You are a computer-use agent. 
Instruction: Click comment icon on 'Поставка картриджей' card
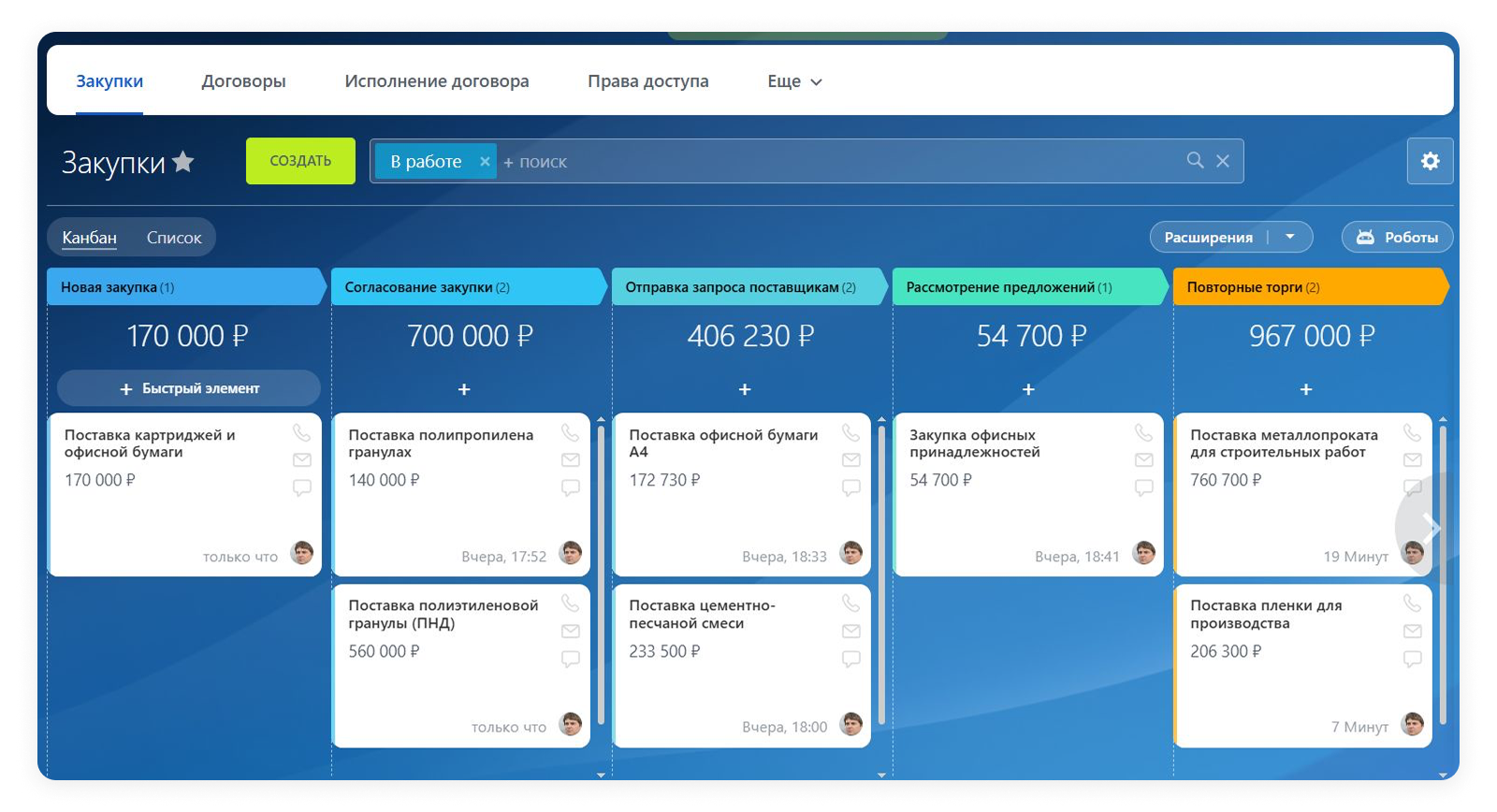(x=301, y=487)
